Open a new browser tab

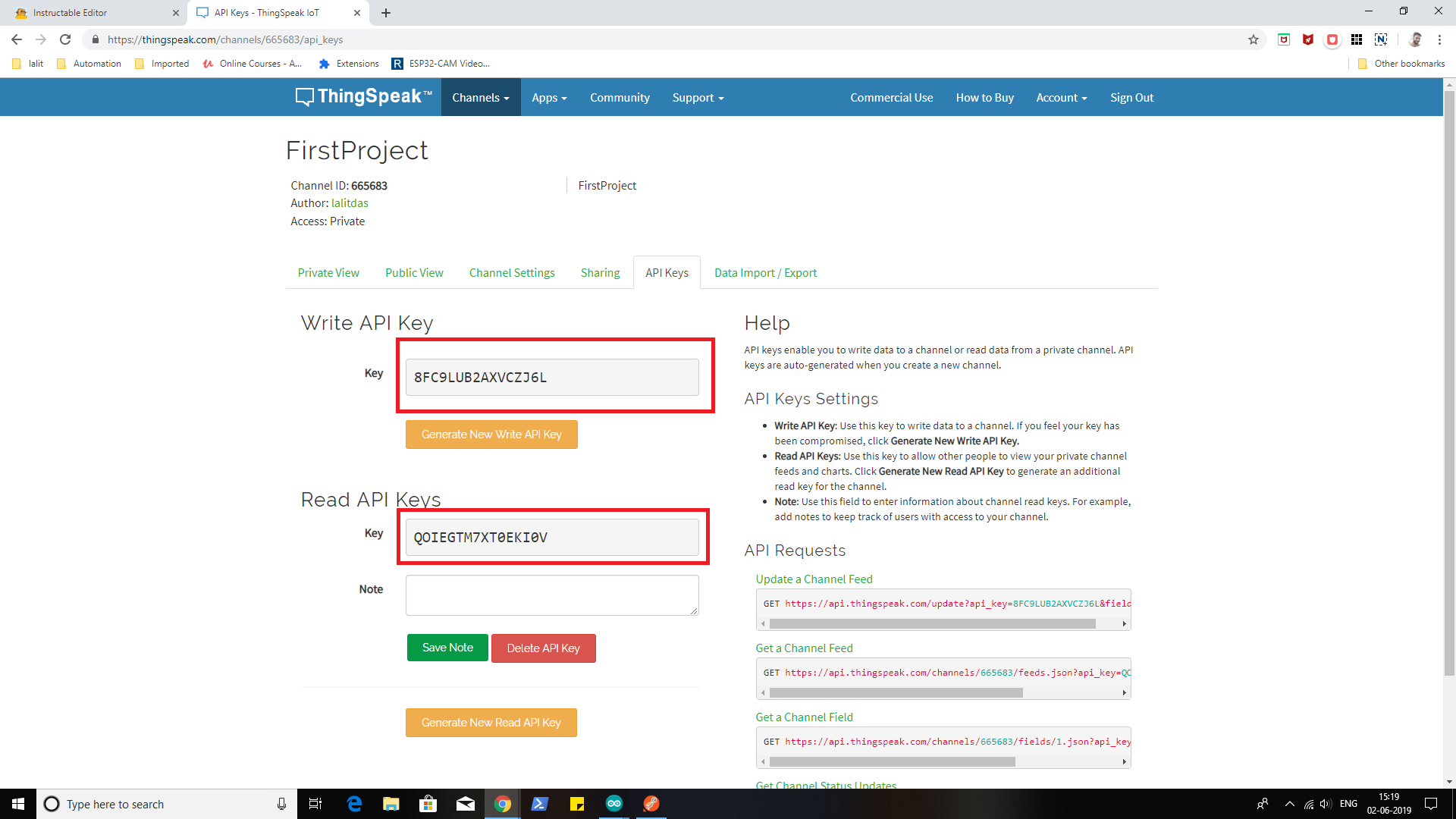coord(386,13)
